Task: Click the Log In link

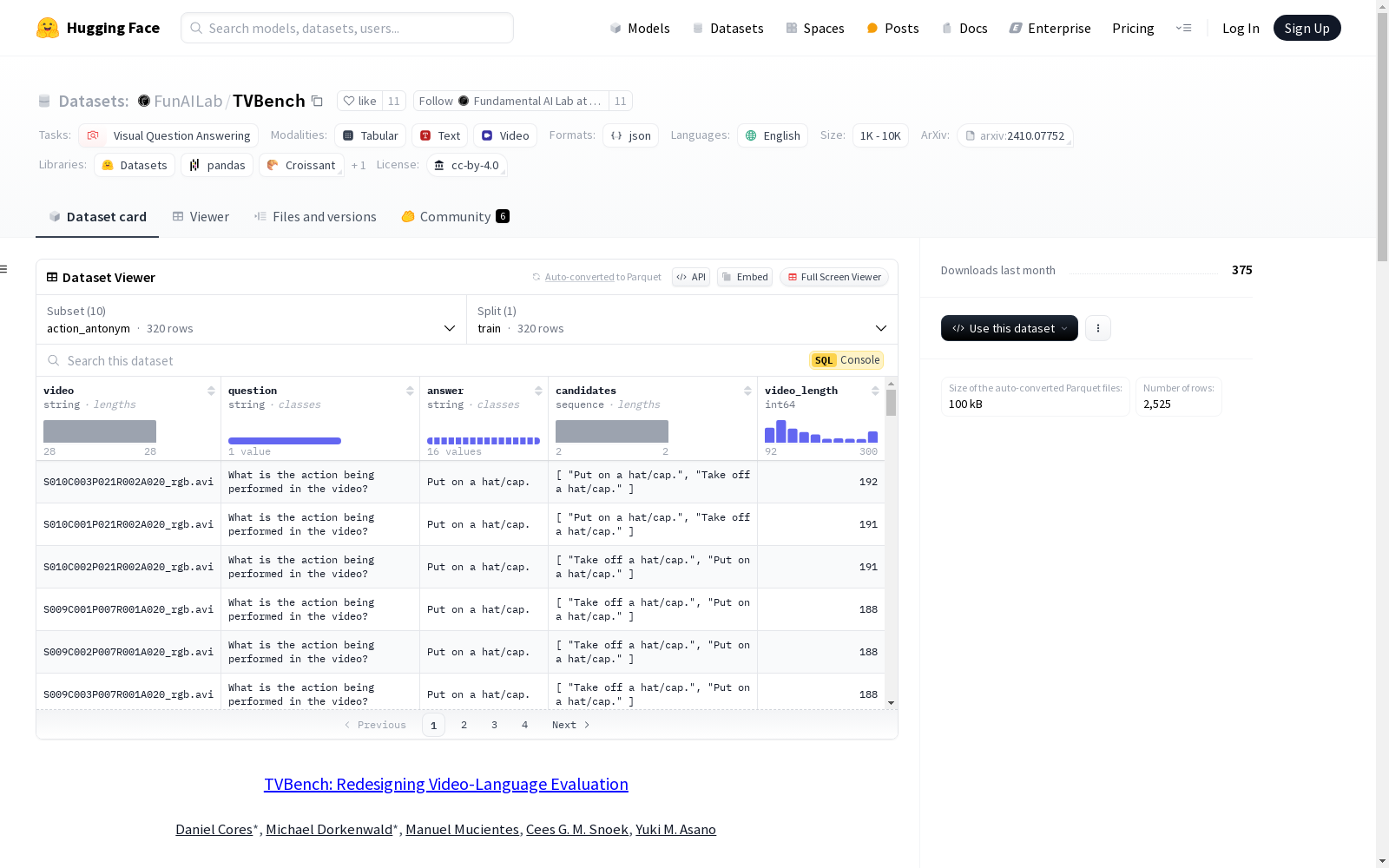Action: point(1241,29)
